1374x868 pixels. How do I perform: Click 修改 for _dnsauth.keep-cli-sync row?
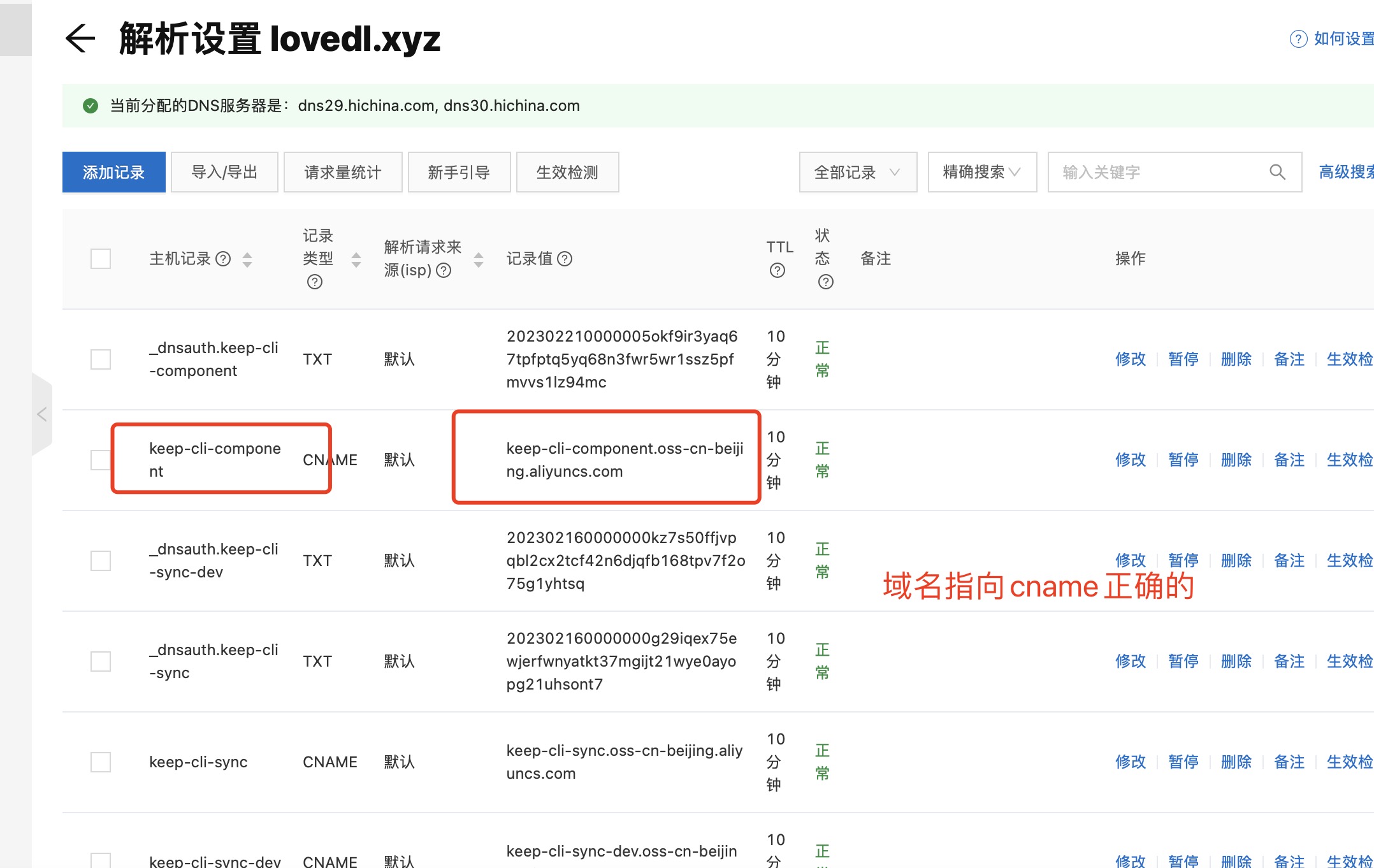(1131, 662)
